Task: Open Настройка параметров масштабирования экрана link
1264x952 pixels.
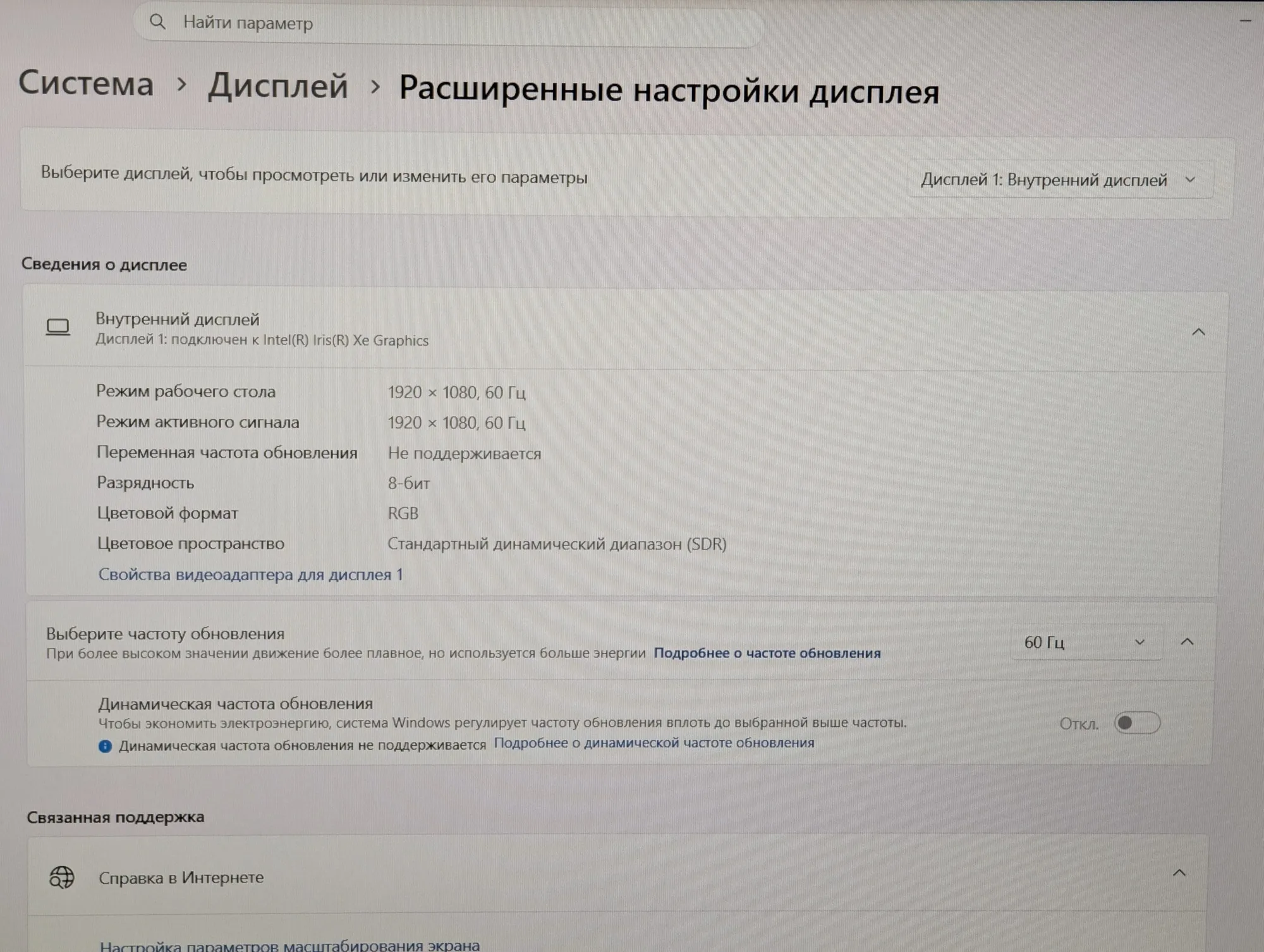Action: 289,945
